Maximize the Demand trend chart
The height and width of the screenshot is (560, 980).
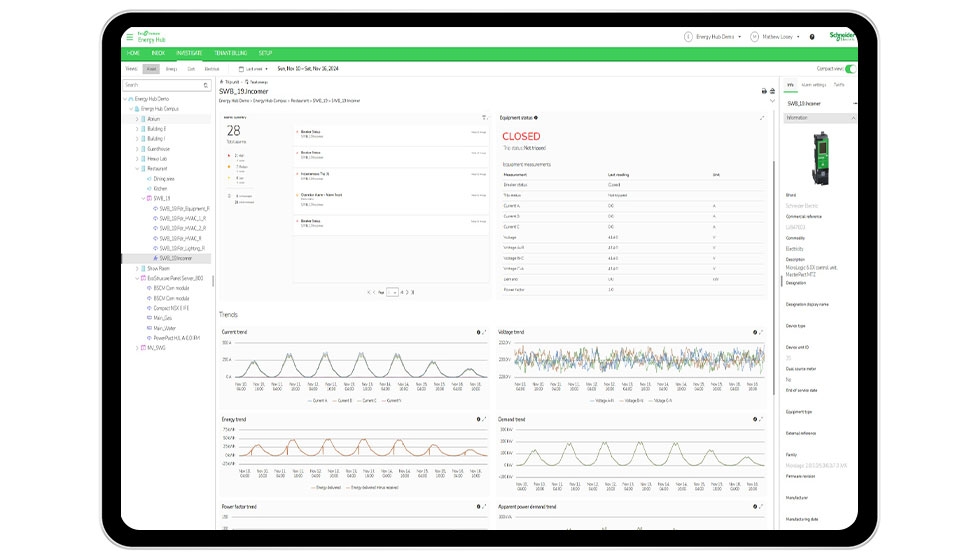(x=762, y=419)
